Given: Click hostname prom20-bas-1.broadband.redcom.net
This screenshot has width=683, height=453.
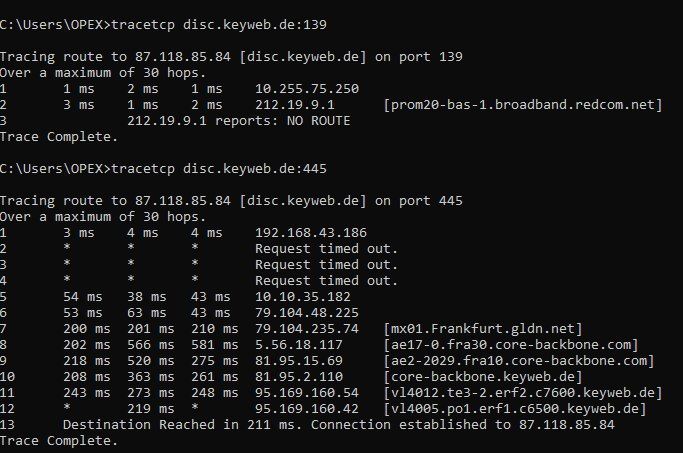Looking at the screenshot, I should (523, 104).
